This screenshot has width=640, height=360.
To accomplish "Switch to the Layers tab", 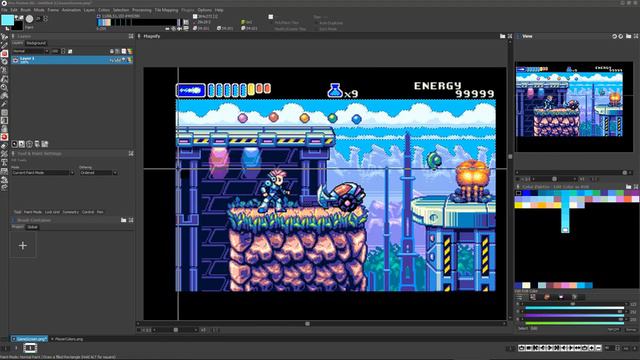I will click(x=18, y=43).
